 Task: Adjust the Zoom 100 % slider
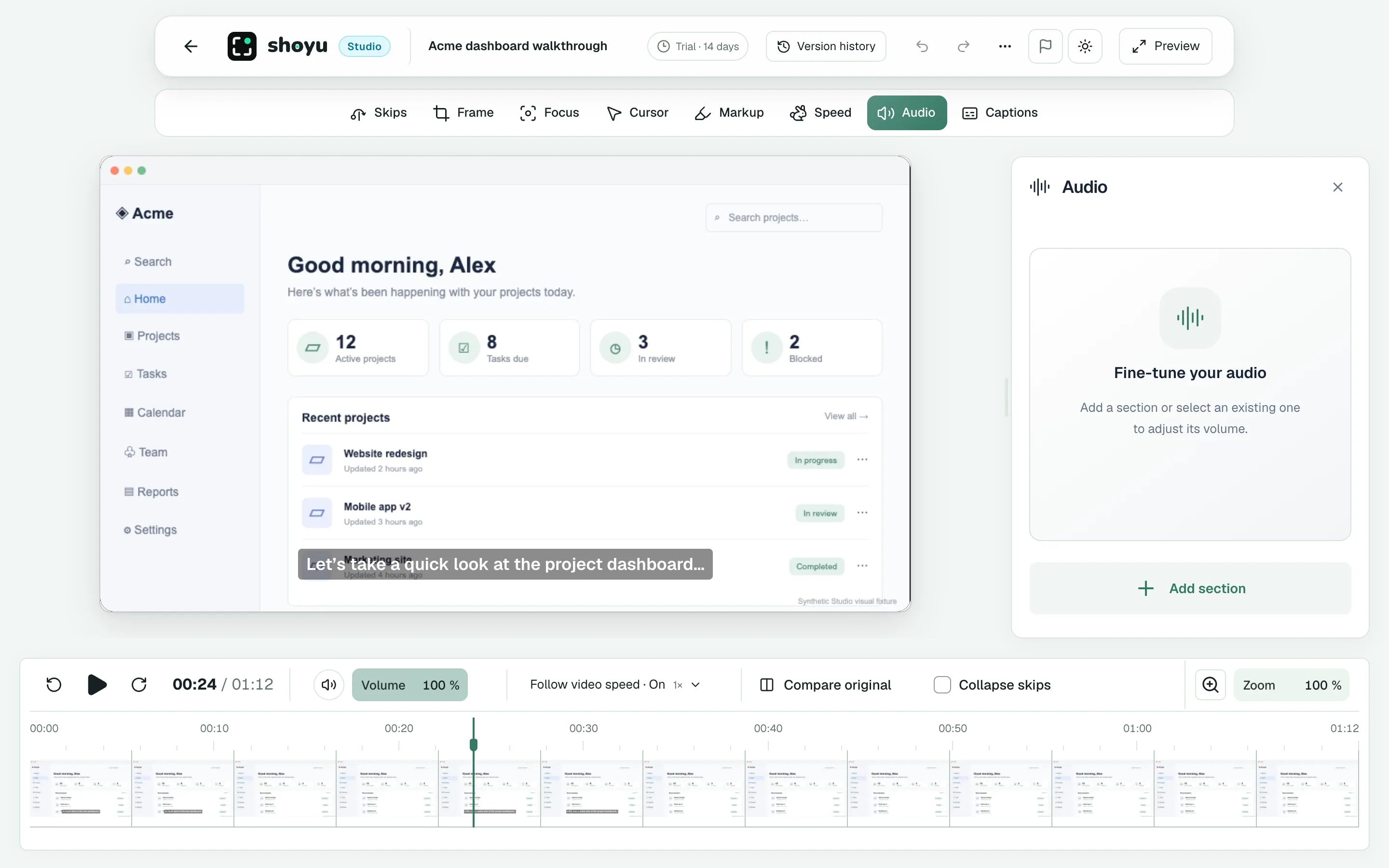tap(1292, 684)
